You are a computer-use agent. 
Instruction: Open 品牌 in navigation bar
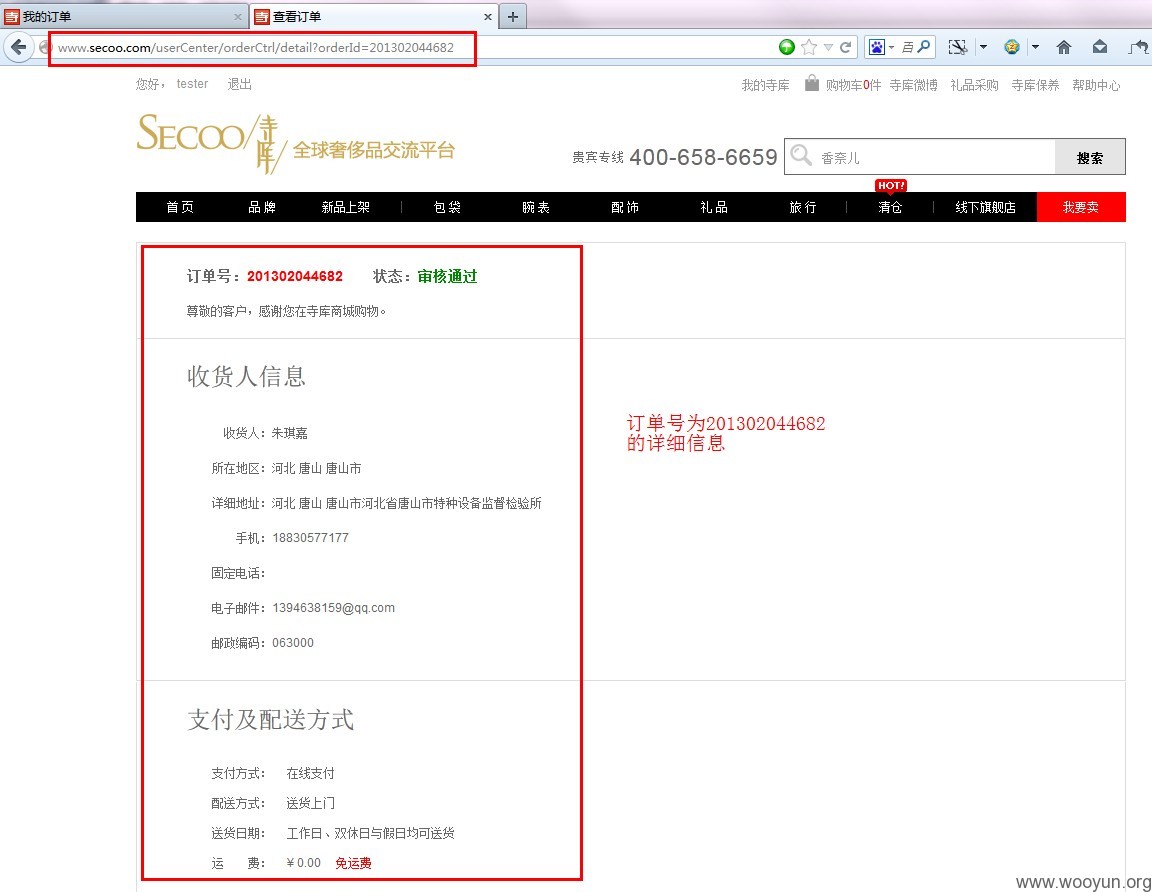point(262,207)
